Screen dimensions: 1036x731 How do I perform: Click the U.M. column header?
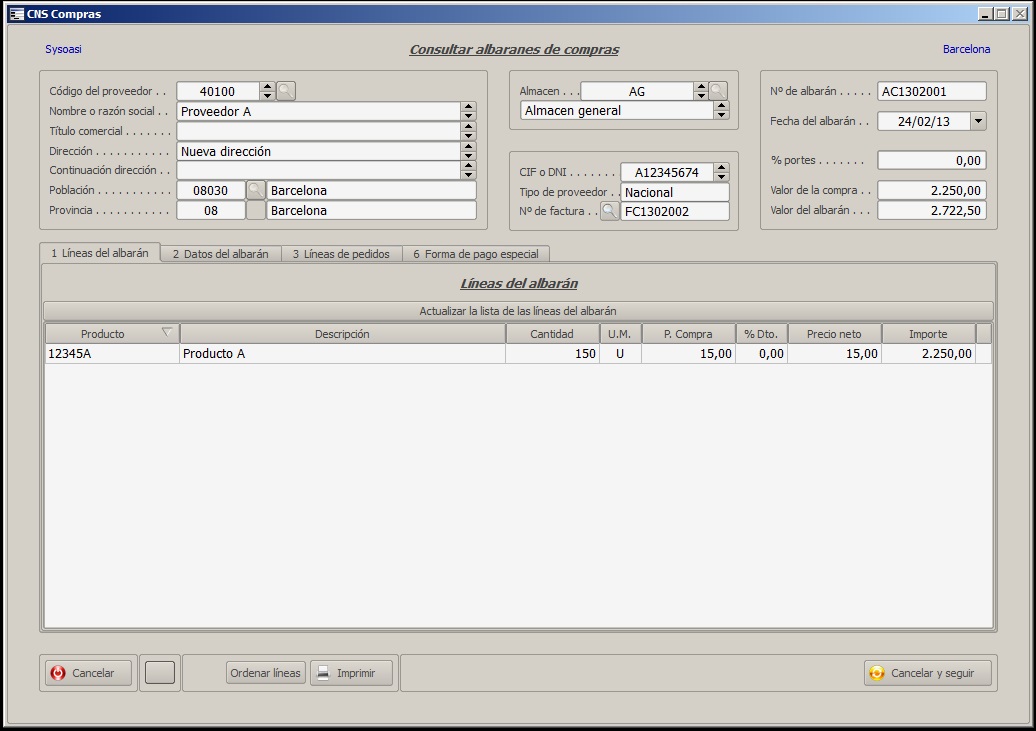620,334
